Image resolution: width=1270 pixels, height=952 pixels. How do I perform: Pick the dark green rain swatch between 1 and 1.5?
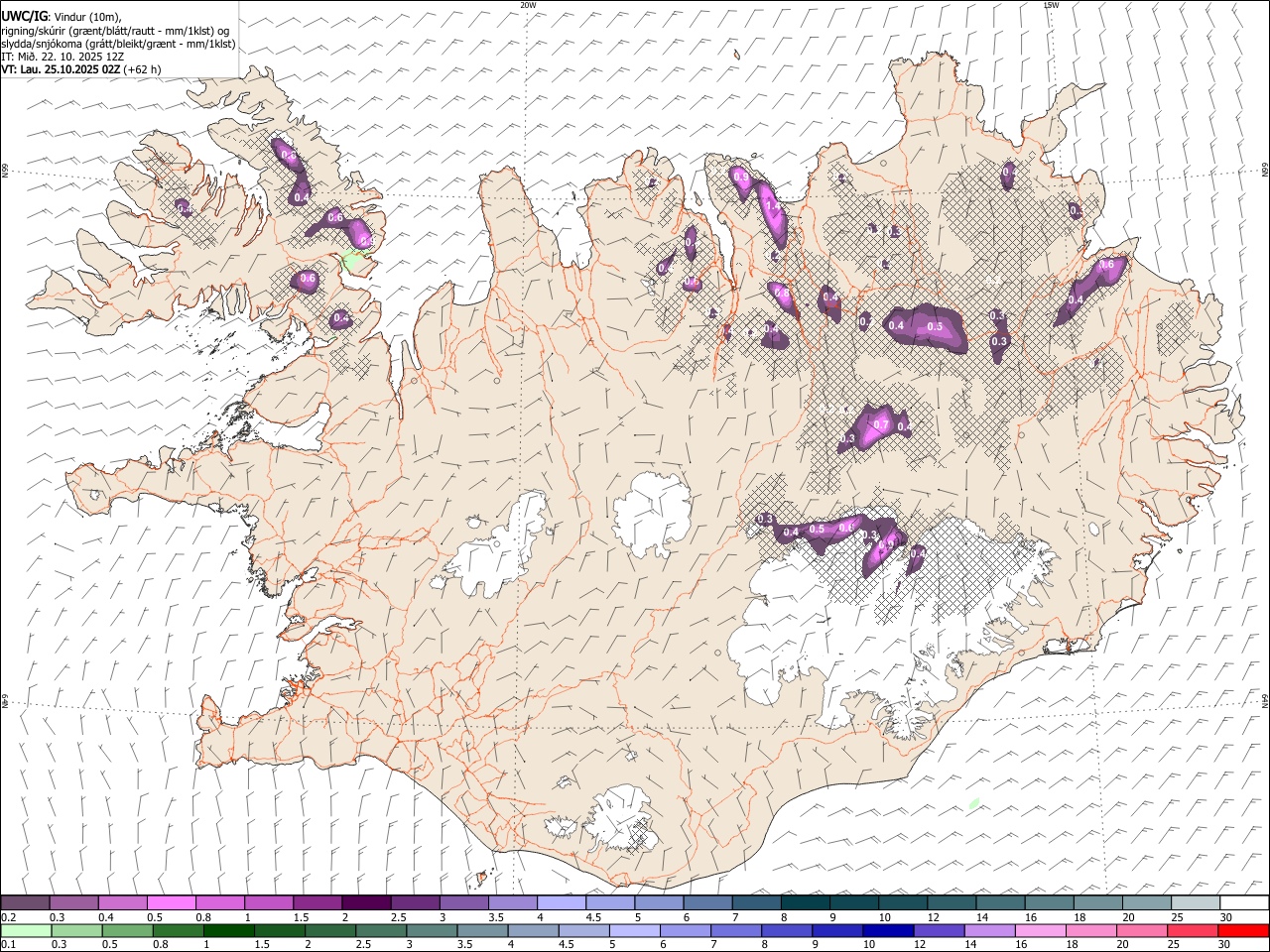point(228,930)
